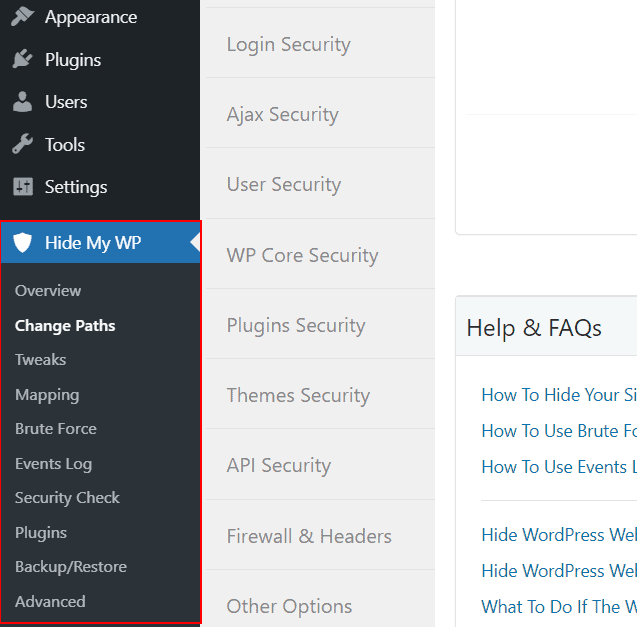Open the Brute Force submenu
637x627 pixels.
[56, 429]
